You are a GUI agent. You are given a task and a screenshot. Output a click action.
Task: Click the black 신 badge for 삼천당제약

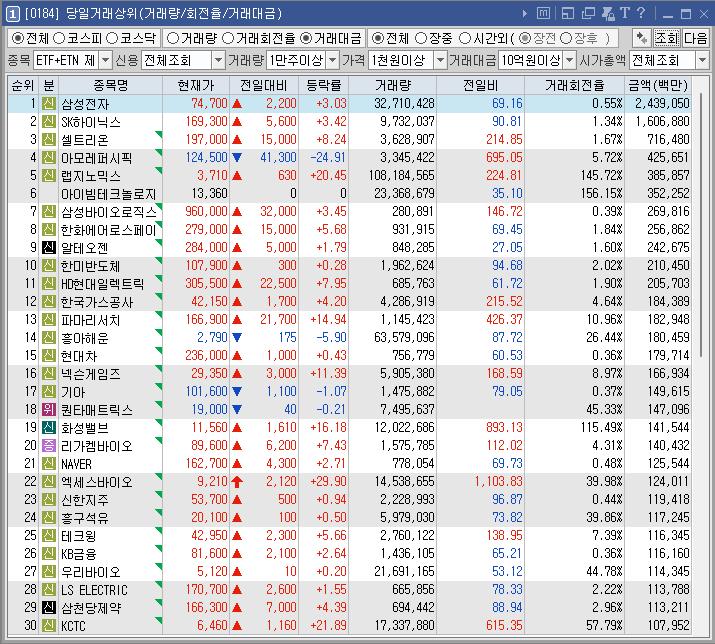49,607
